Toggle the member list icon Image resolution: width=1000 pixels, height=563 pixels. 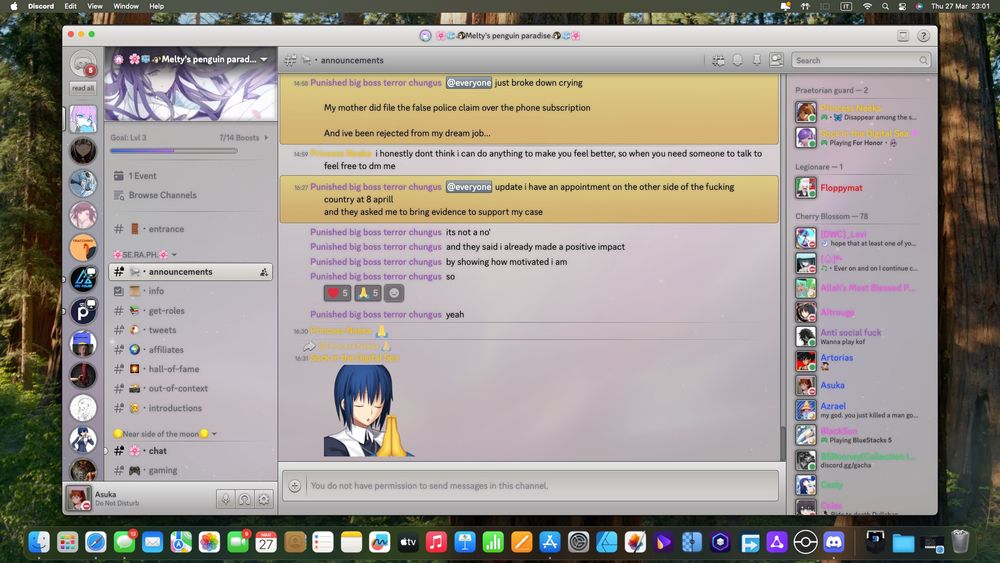(x=776, y=60)
